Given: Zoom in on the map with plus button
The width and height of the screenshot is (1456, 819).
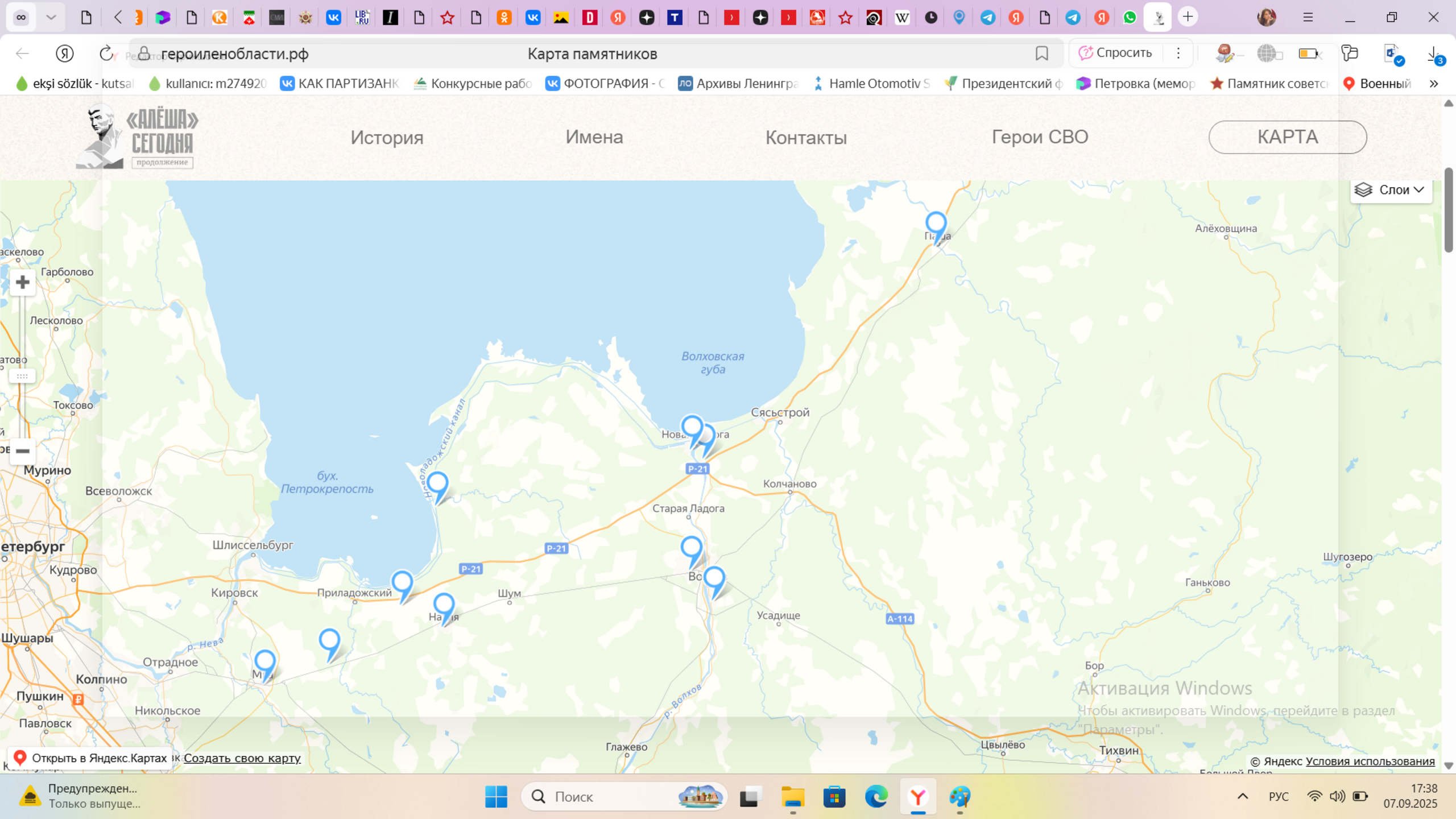Looking at the screenshot, I should click(23, 282).
